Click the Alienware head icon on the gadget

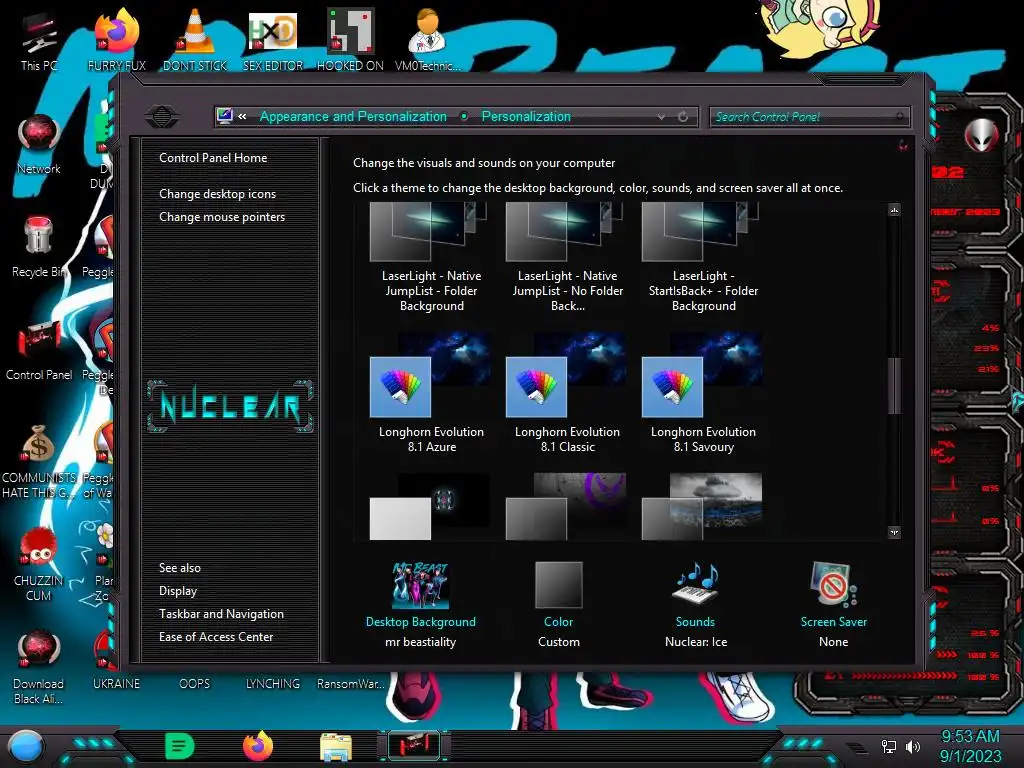981,135
